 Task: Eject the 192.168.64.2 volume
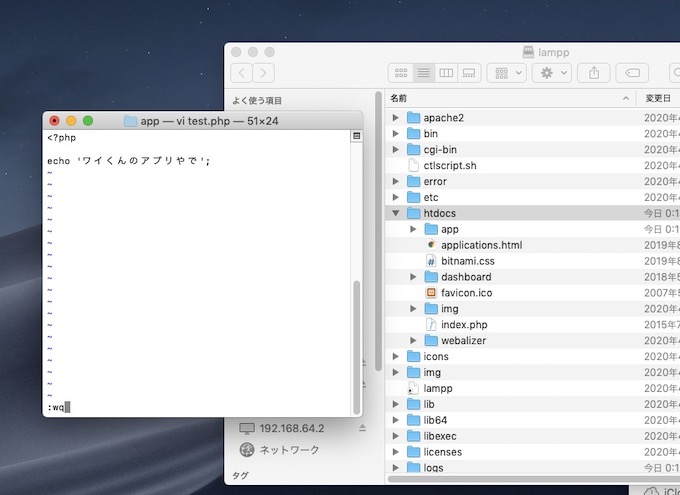pos(363,429)
